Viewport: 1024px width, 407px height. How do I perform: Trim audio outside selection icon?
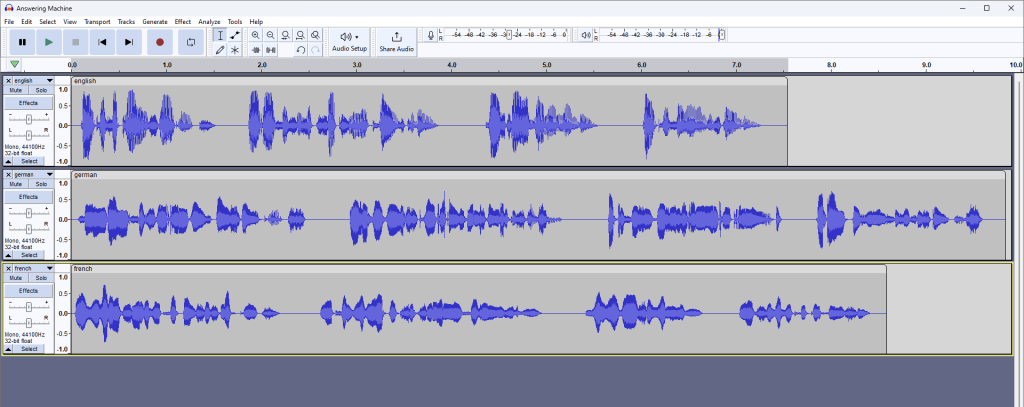(255, 50)
